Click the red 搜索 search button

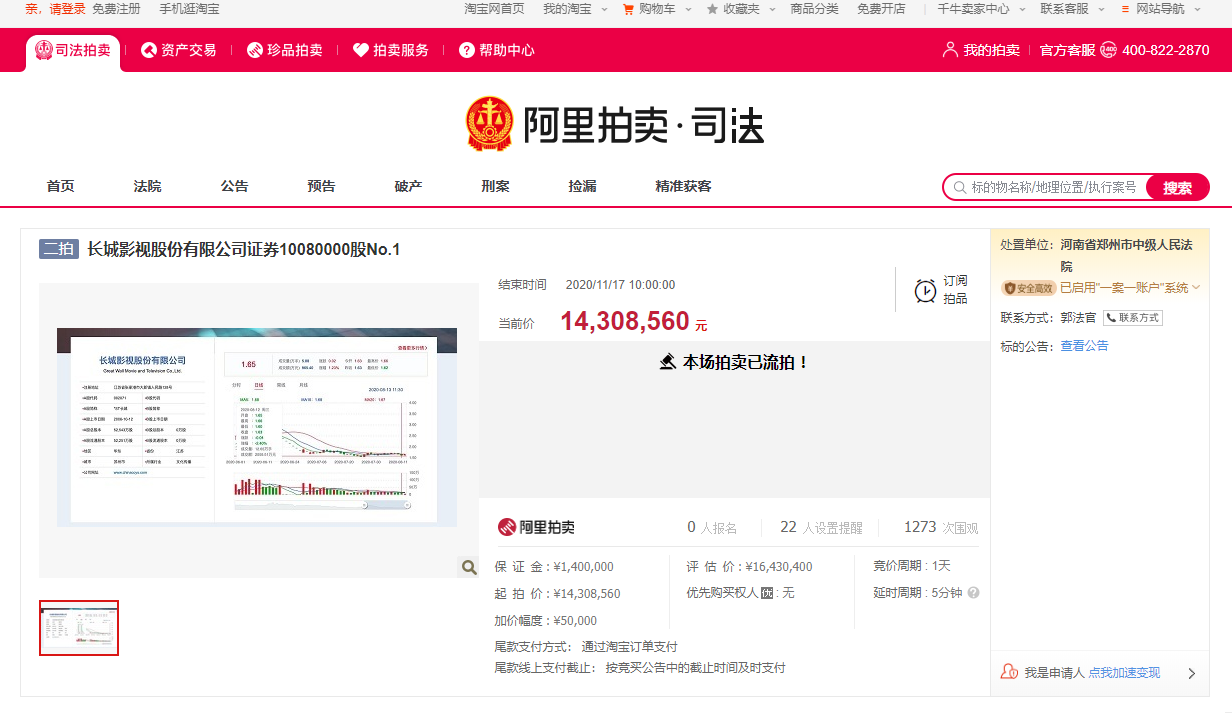pyautogui.click(x=1177, y=187)
